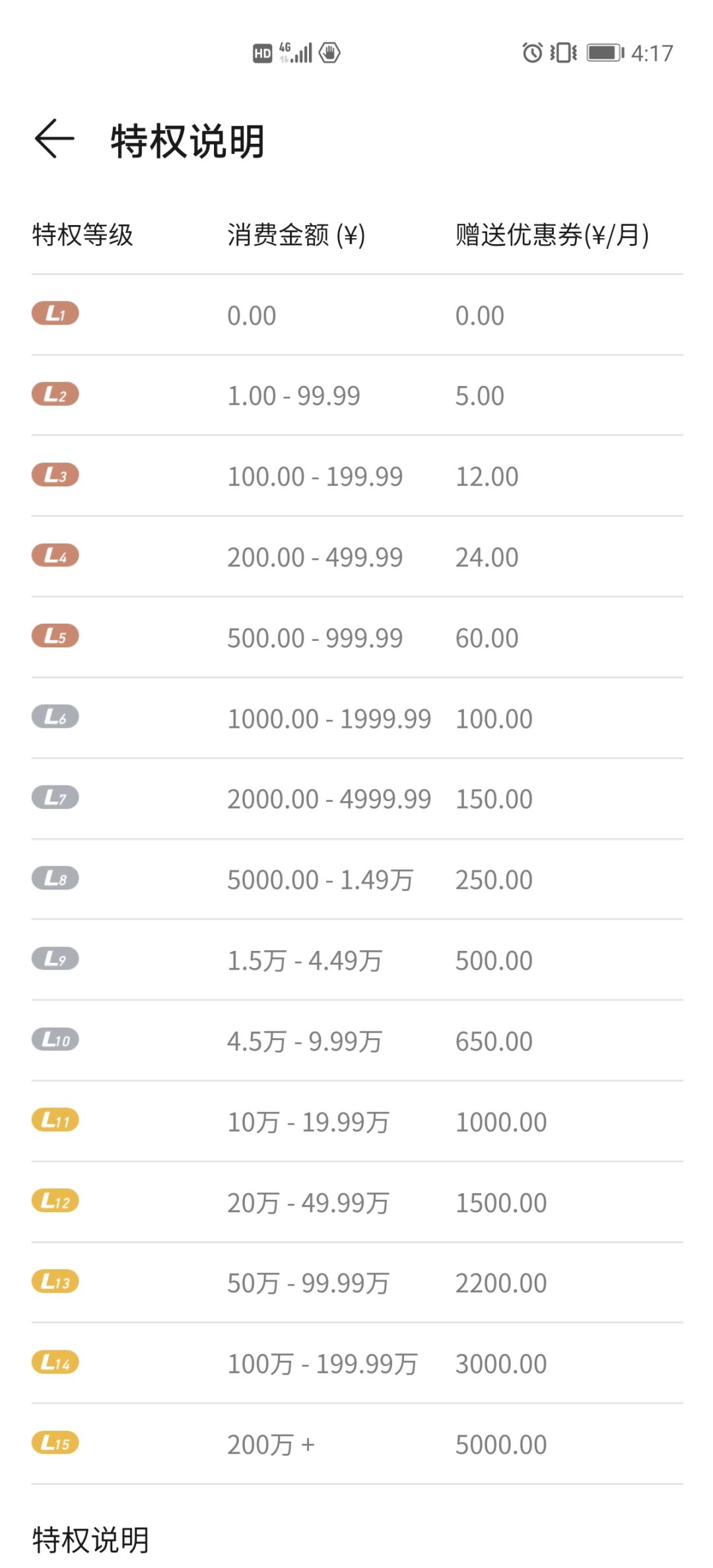Tap the 5000.00 coupon value
713x1568 pixels.
(500, 1445)
